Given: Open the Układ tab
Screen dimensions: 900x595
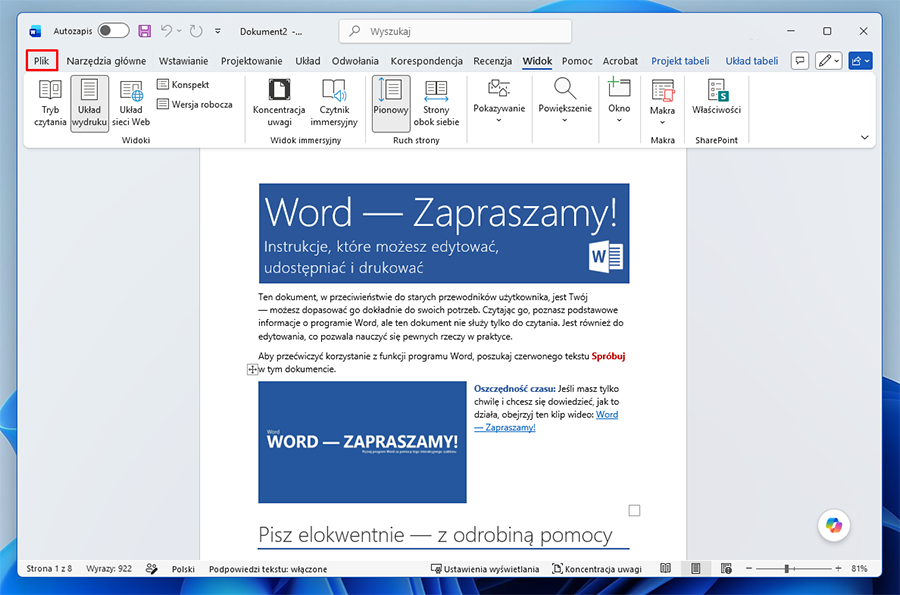Looking at the screenshot, I should click(x=308, y=61).
